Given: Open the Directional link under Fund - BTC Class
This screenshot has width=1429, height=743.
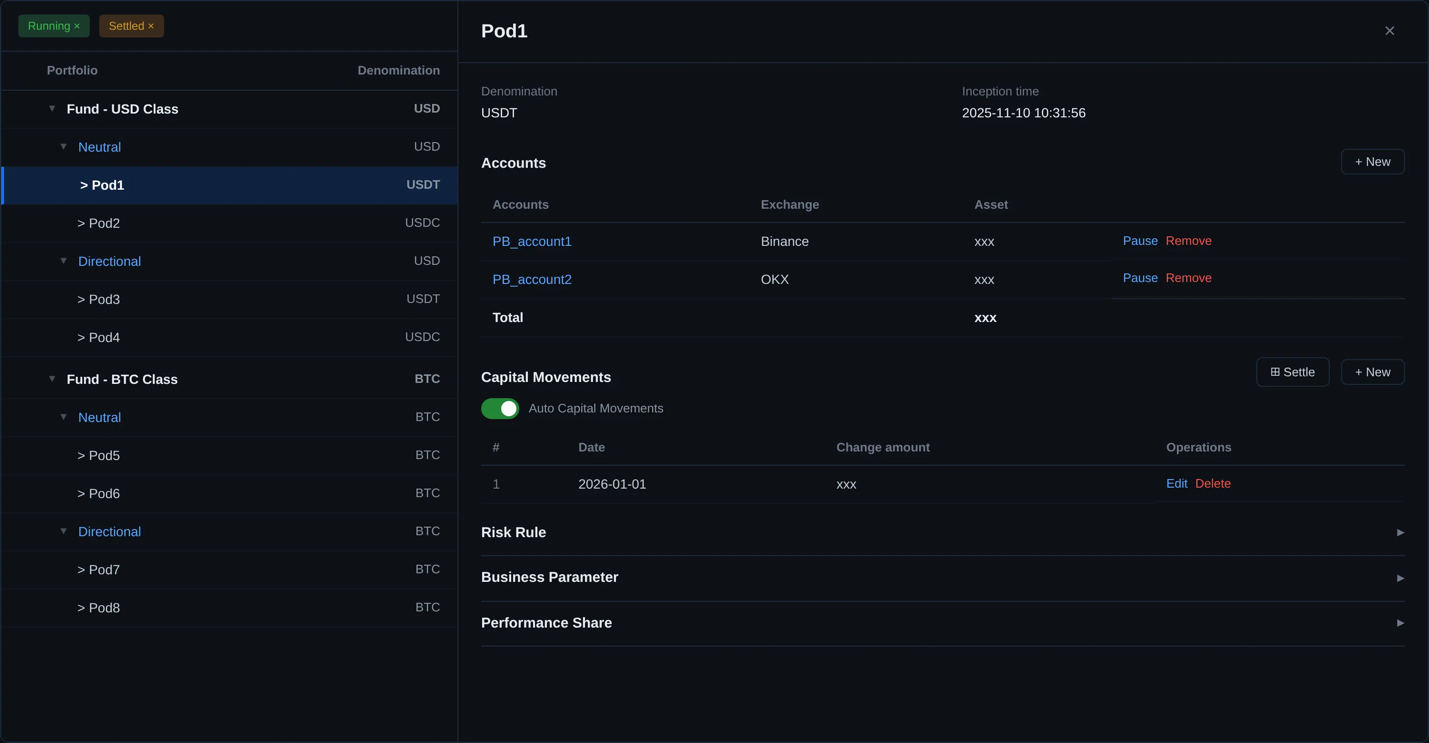Looking at the screenshot, I should click(109, 531).
